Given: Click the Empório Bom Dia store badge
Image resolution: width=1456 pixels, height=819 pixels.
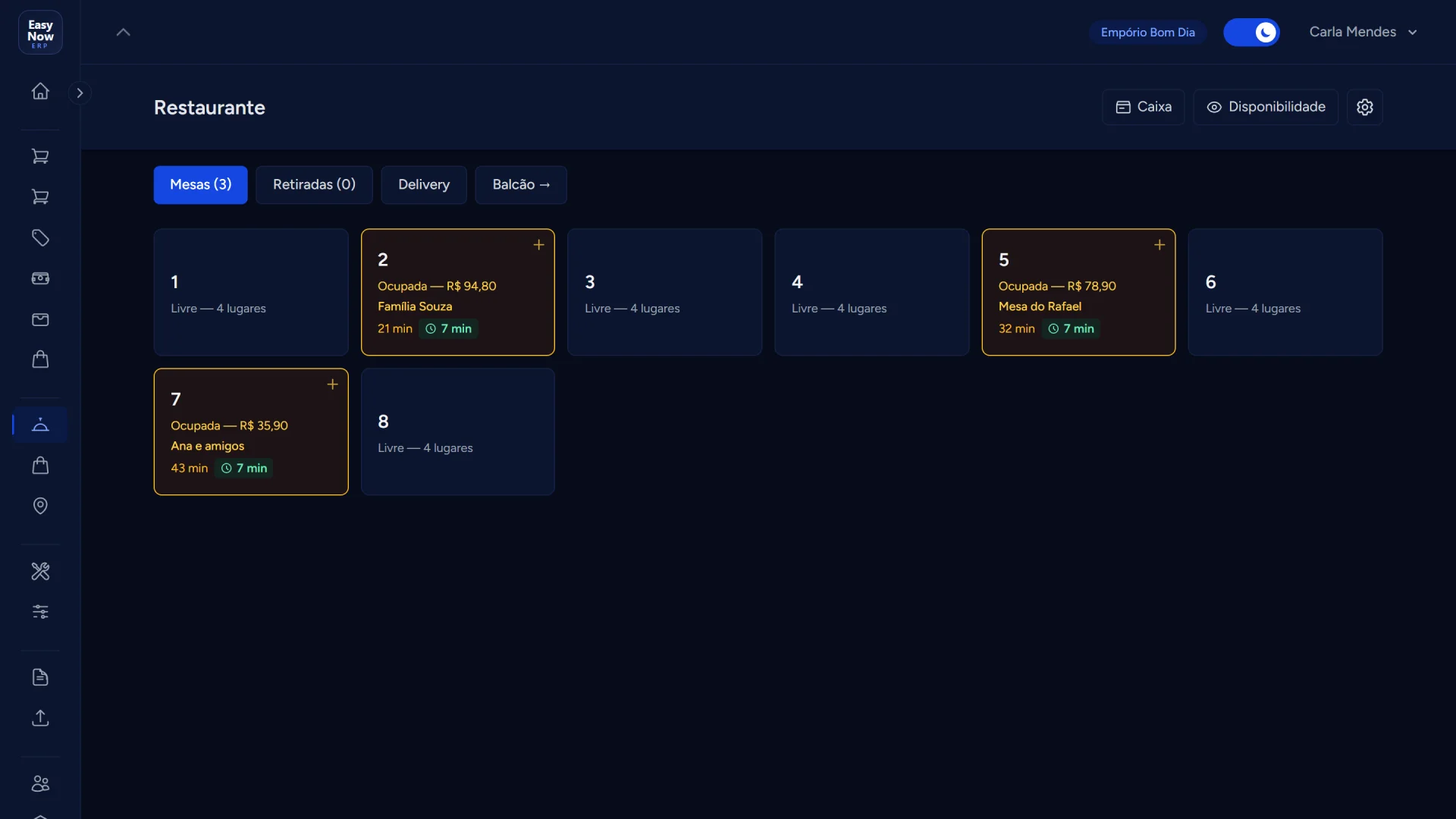Looking at the screenshot, I should 1147,32.
